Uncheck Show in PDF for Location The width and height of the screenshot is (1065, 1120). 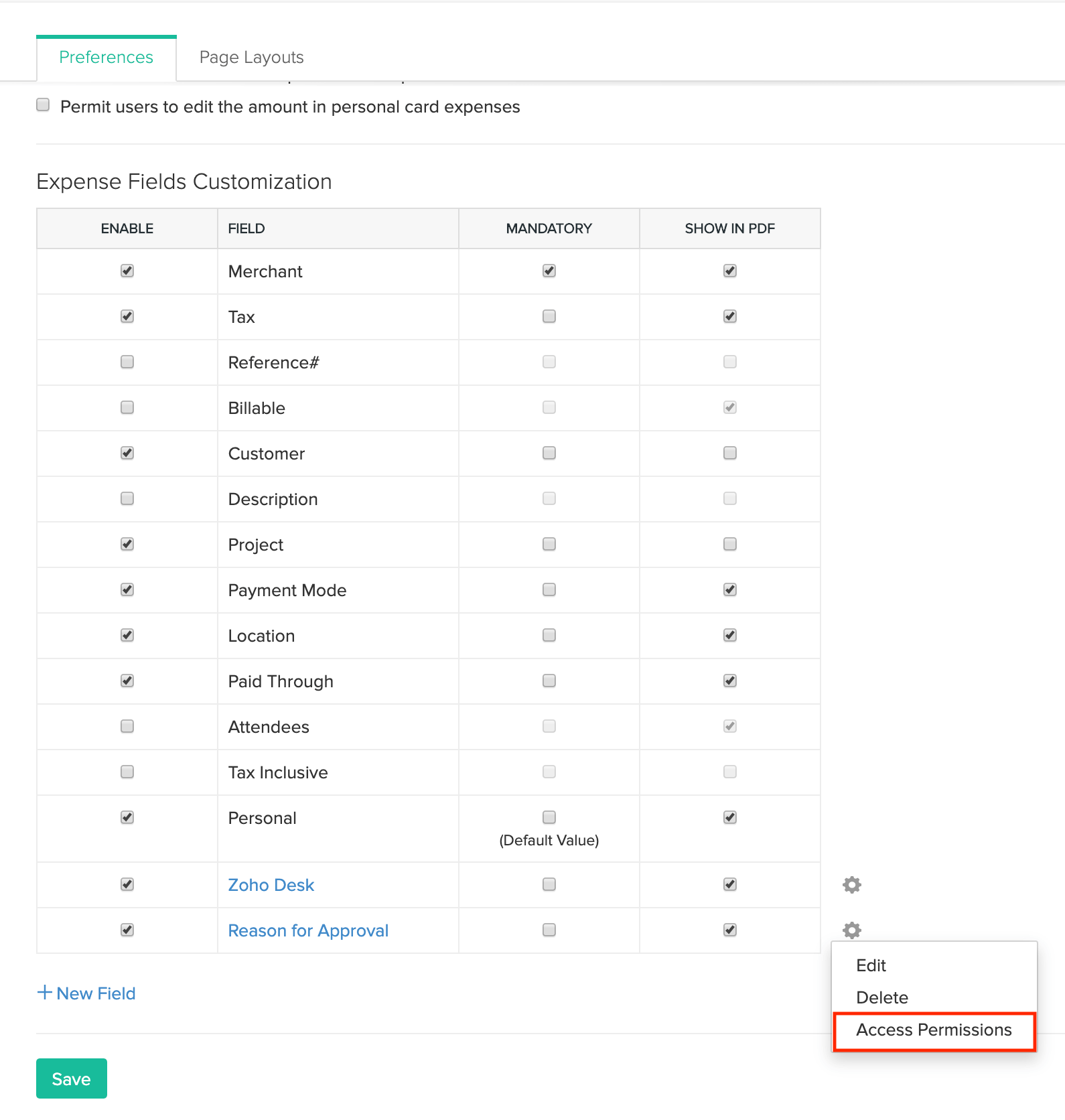coord(730,635)
